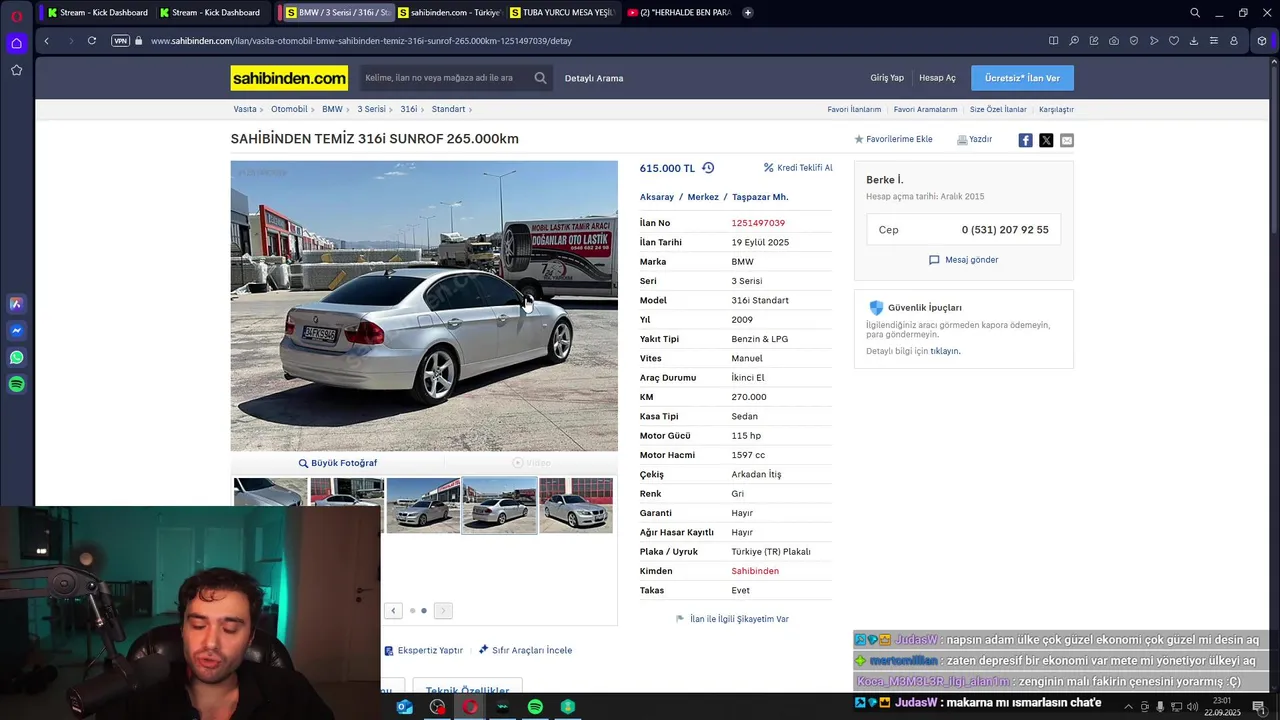1280x720 pixels.
Task: Open Karşılaştır menu
Action: pyautogui.click(x=1056, y=110)
